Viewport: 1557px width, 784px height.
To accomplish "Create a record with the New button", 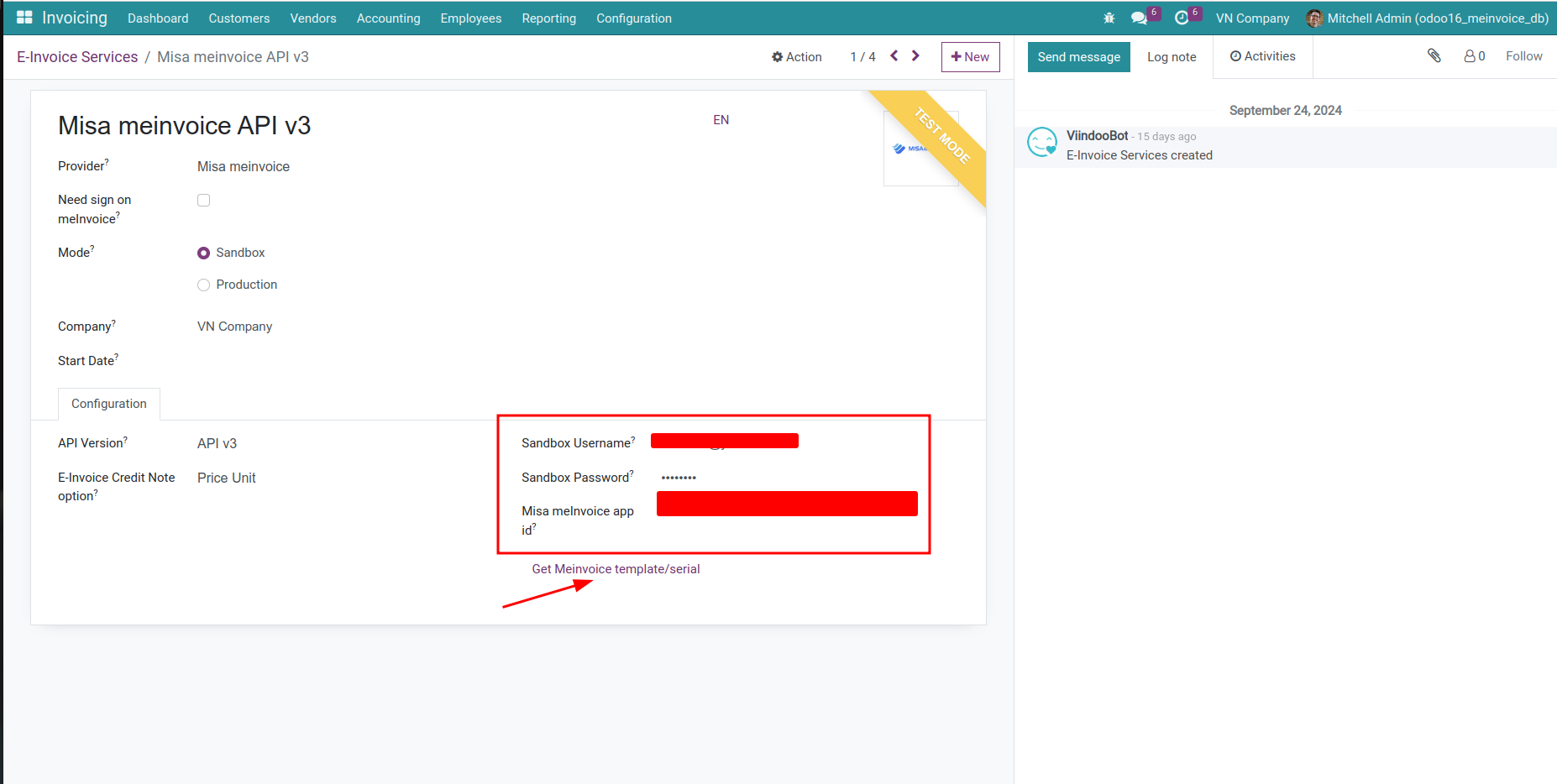I will 970,56.
